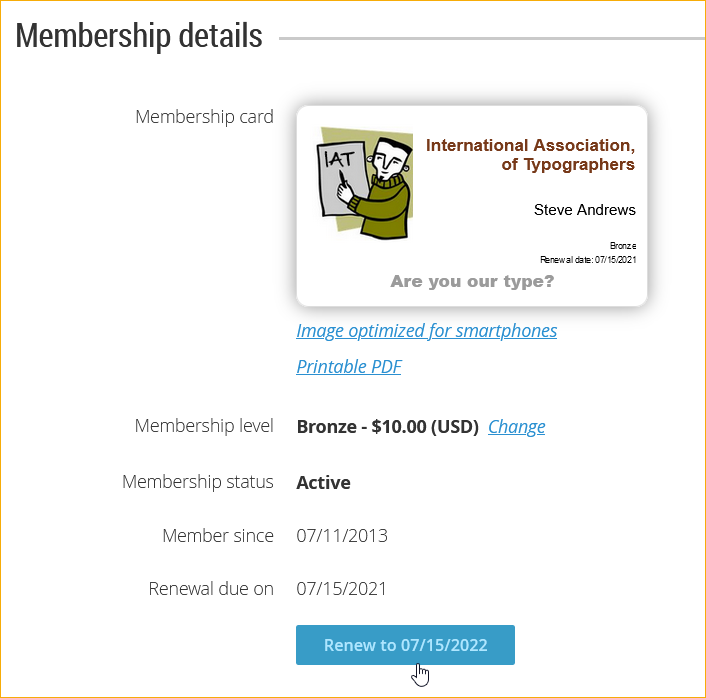Click the Membership level label
The width and height of the screenshot is (706, 698).
coord(204,426)
